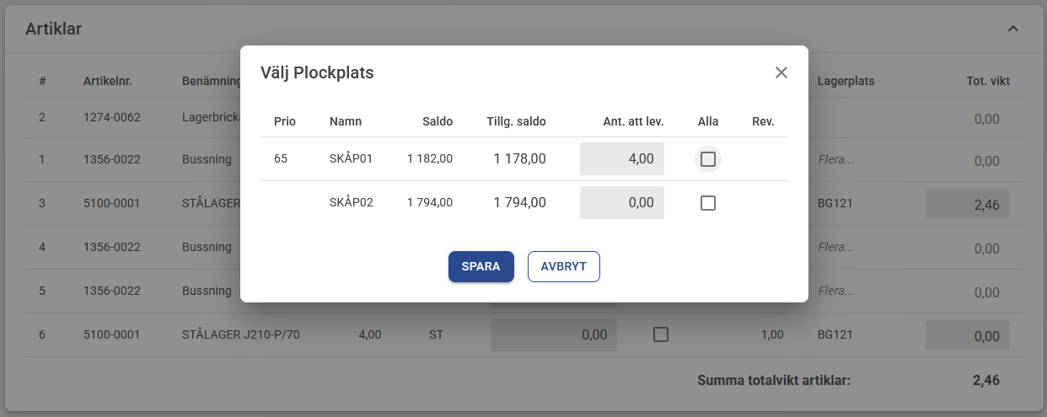
Task: Check Alla checkbox for SKÅP01
Action: (708, 159)
